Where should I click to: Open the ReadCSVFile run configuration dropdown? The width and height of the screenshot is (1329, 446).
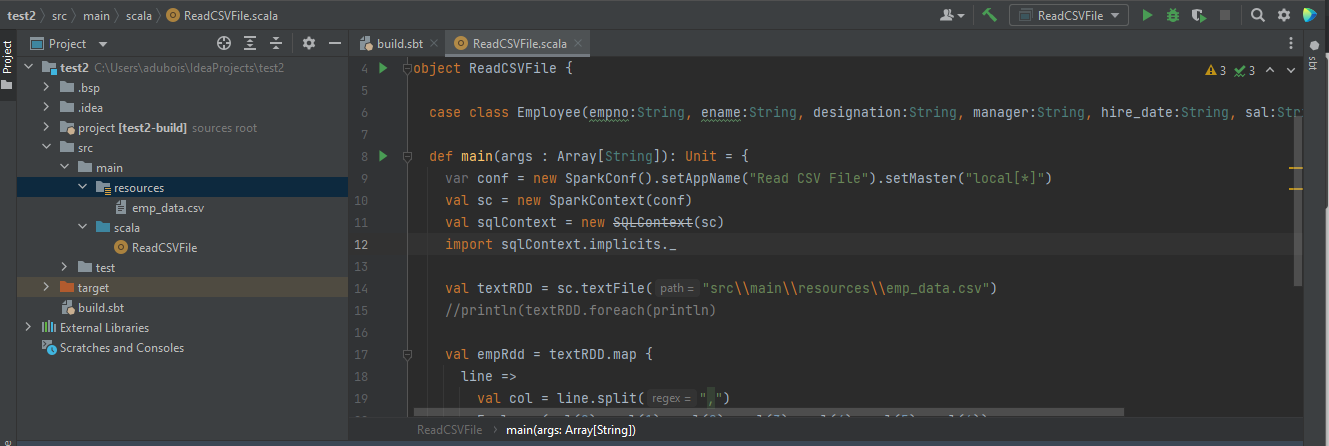pyautogui.click(x=1069, y=15)
